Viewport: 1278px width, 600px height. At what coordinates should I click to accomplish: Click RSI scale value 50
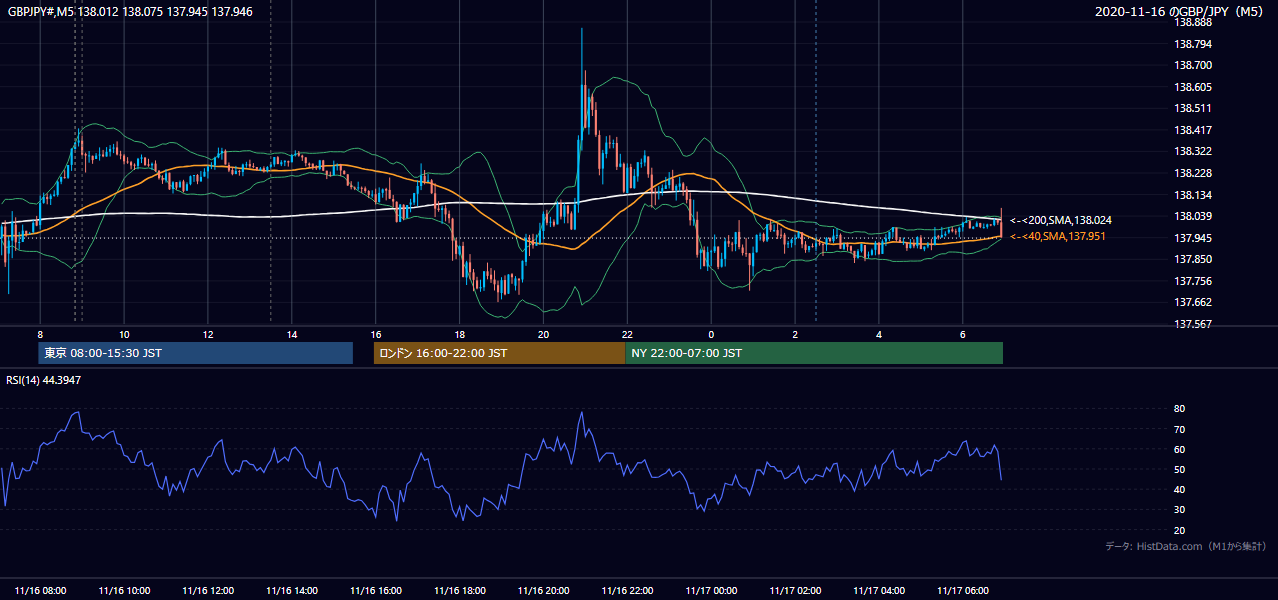[1180, 469]
